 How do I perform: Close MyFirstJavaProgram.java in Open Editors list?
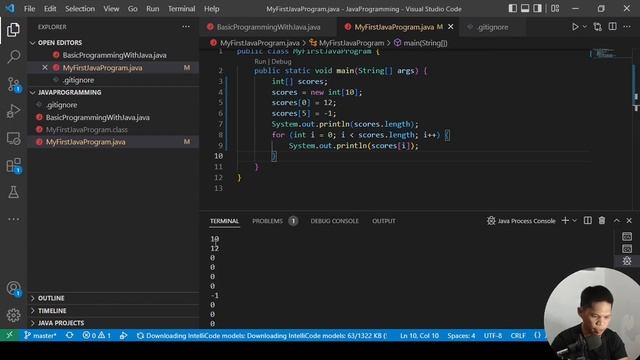click(x=45, y=67)
